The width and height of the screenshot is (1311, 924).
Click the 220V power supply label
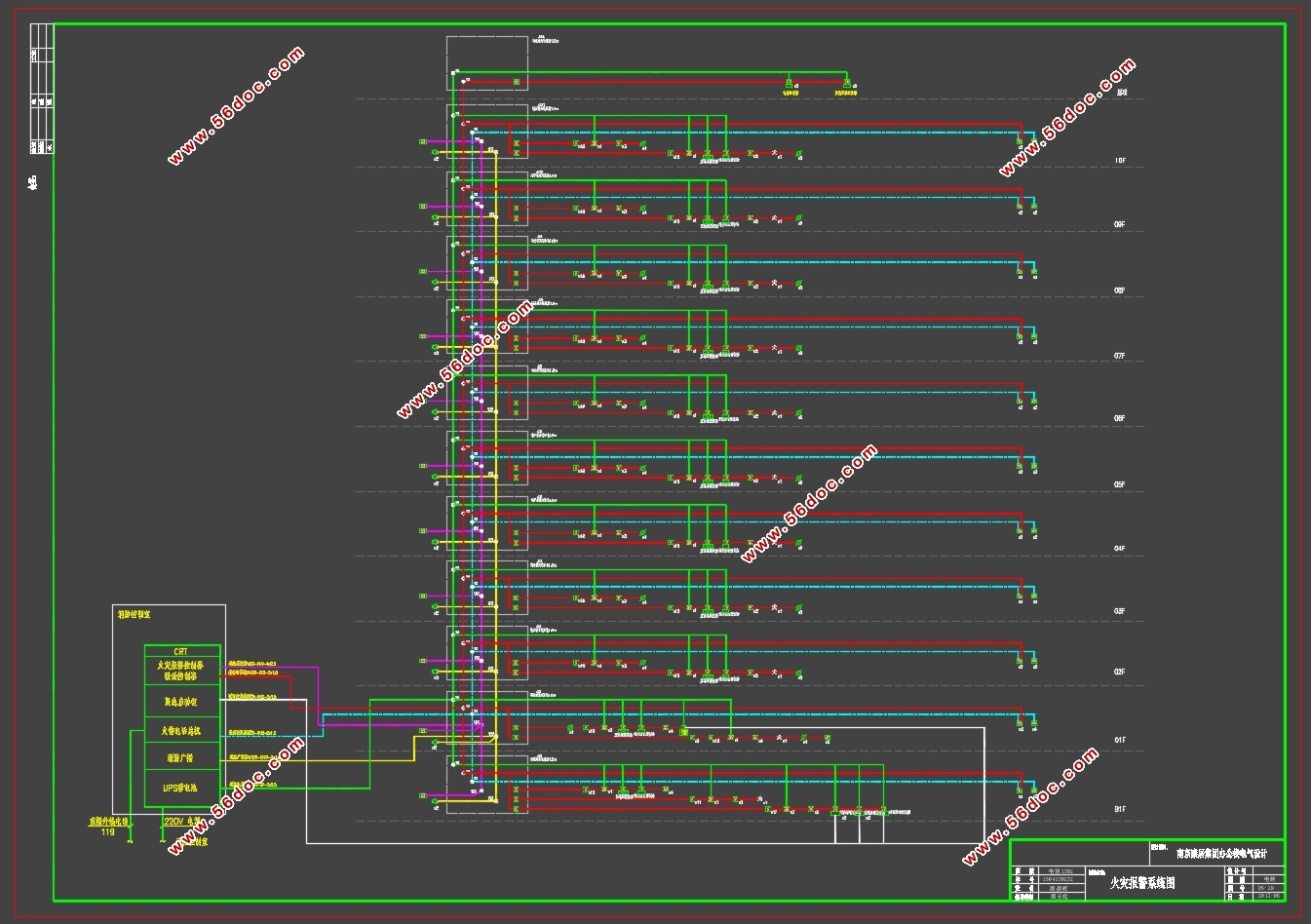(x=183, y=822)
